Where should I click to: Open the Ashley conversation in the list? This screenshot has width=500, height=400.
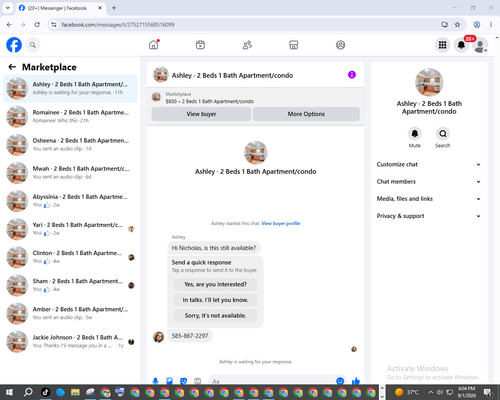pos(70,89)
